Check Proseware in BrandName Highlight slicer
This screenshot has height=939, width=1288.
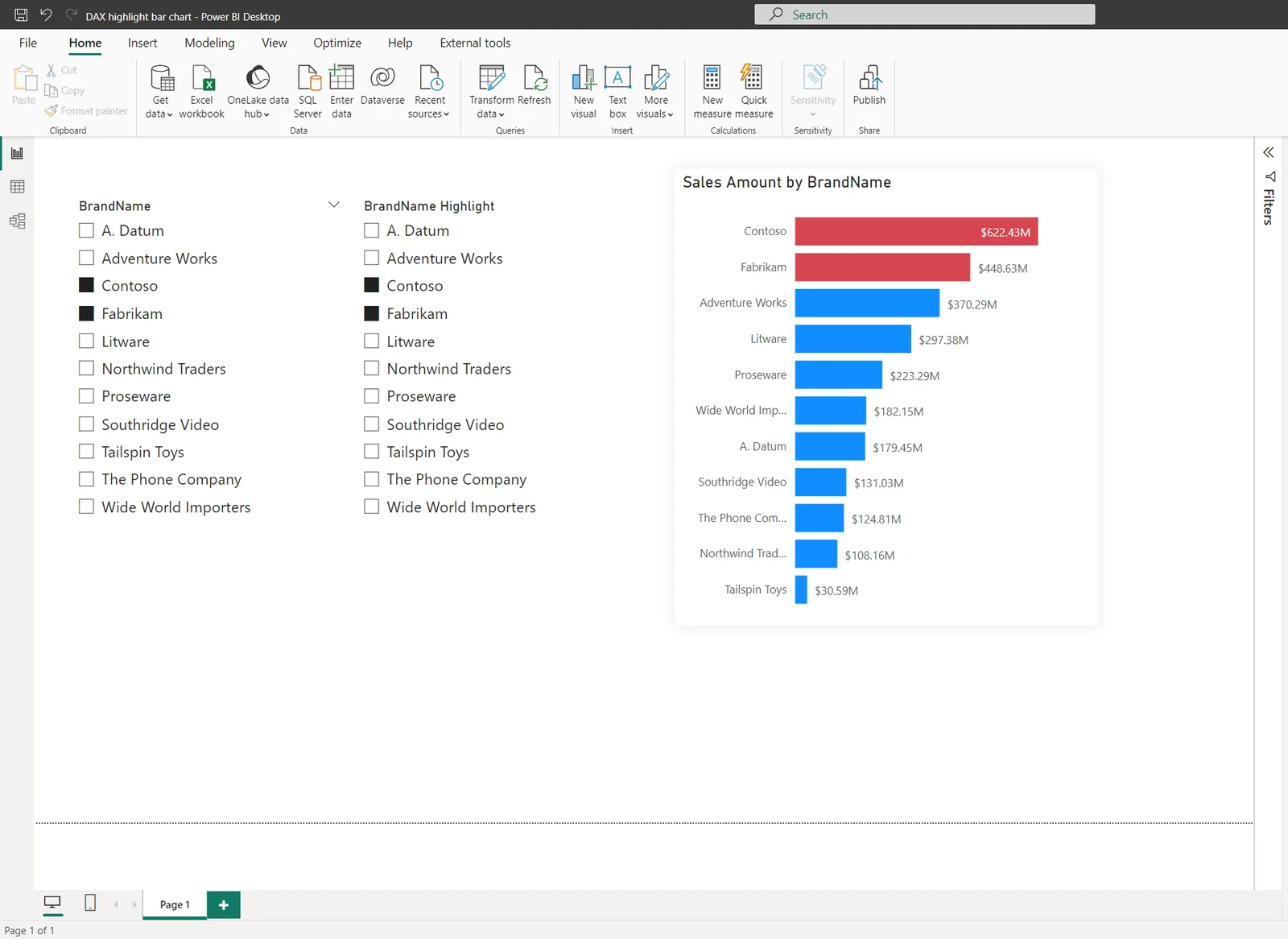[371, 396]
